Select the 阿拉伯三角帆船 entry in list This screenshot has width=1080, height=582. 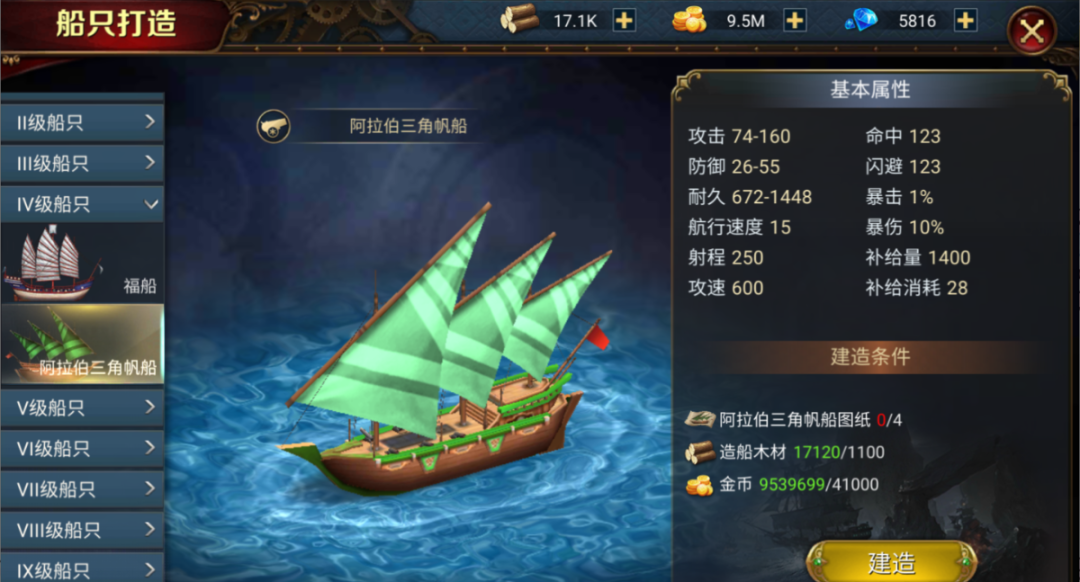coord(82,344)
